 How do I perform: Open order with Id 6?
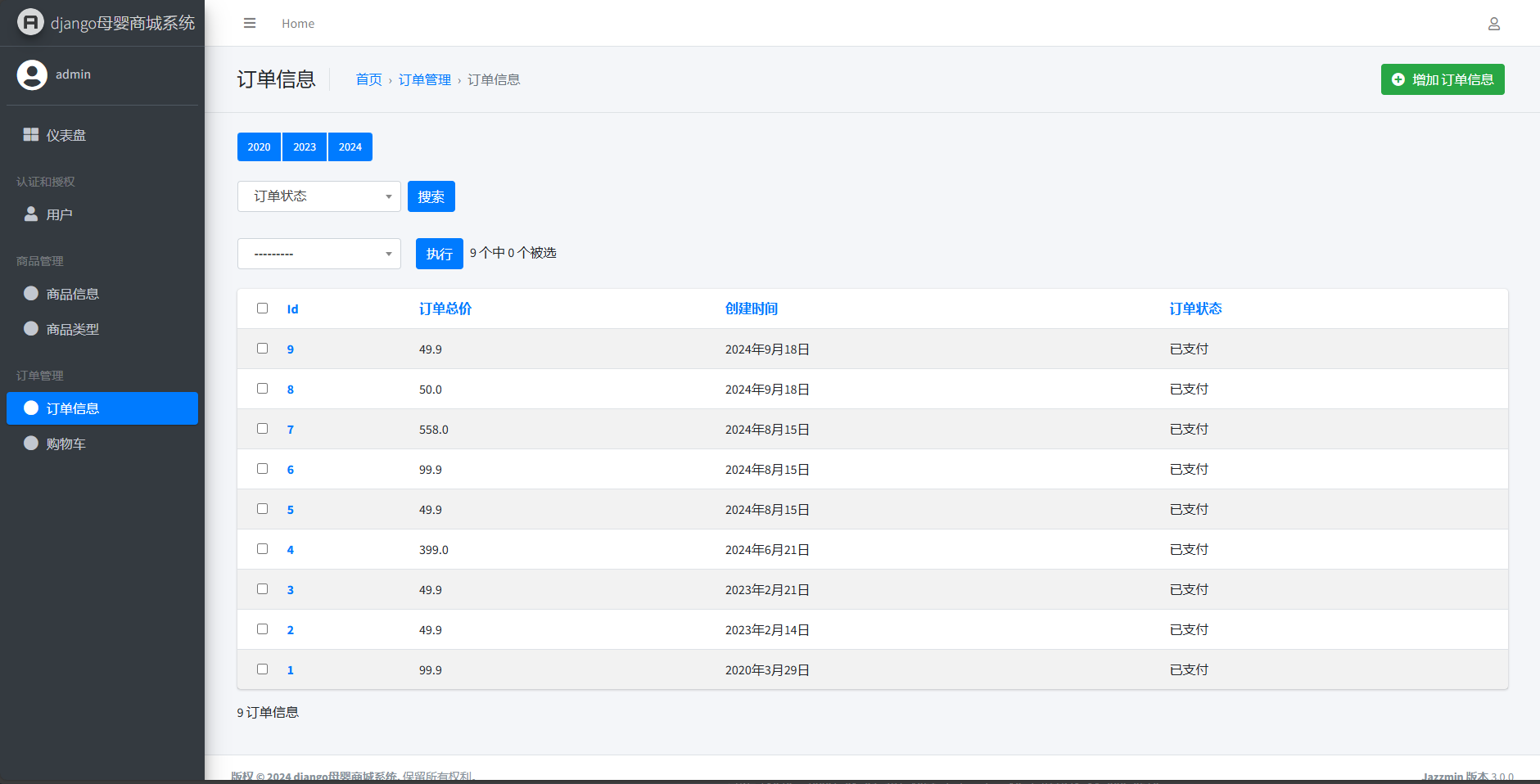pos(291,470)
